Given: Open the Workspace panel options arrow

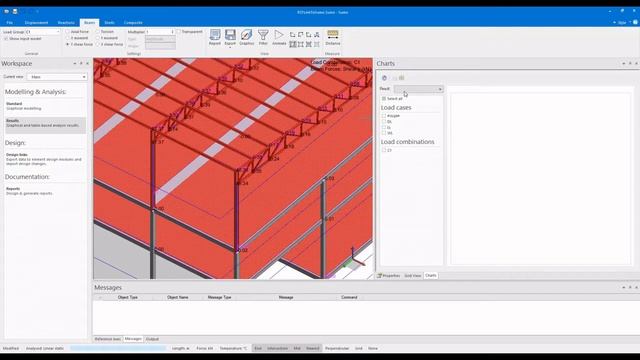Looking at the screenshot, I should tap(75, 64).
